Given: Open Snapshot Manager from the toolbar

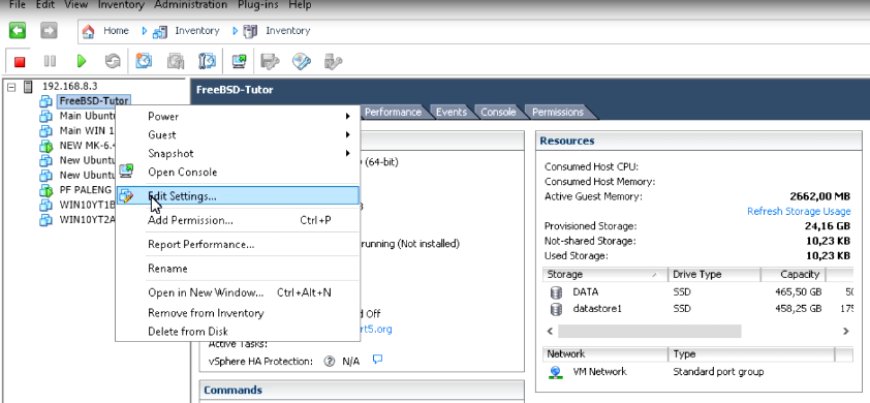Looking at the screenshot, I should click(207, 61).
